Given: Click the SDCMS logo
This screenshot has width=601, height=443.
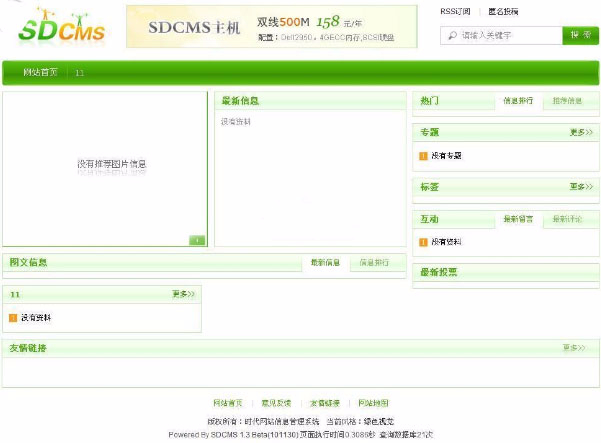Looking at the screenshot, I should (60, 27).
